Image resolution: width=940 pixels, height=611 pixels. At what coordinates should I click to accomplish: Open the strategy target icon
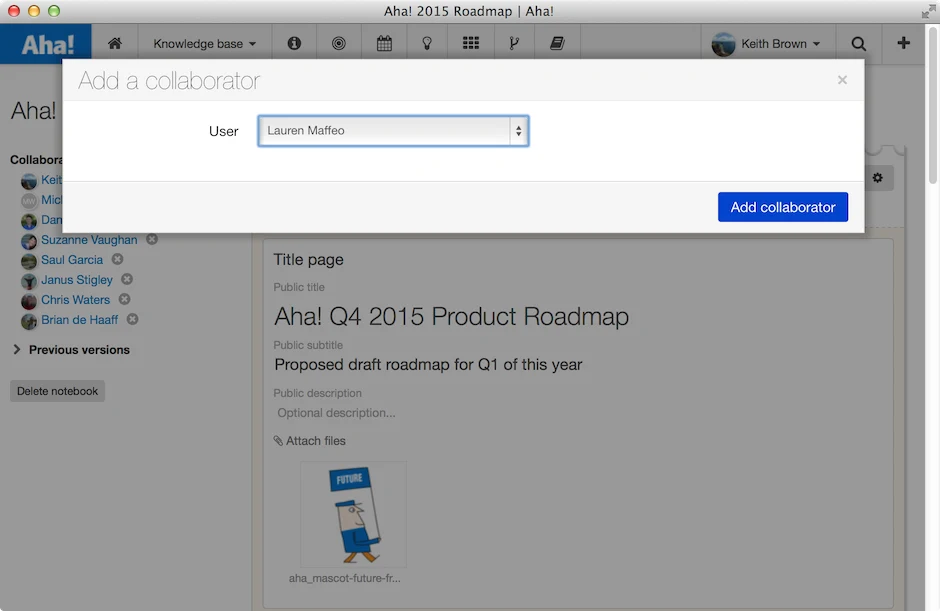coord(339,43)
